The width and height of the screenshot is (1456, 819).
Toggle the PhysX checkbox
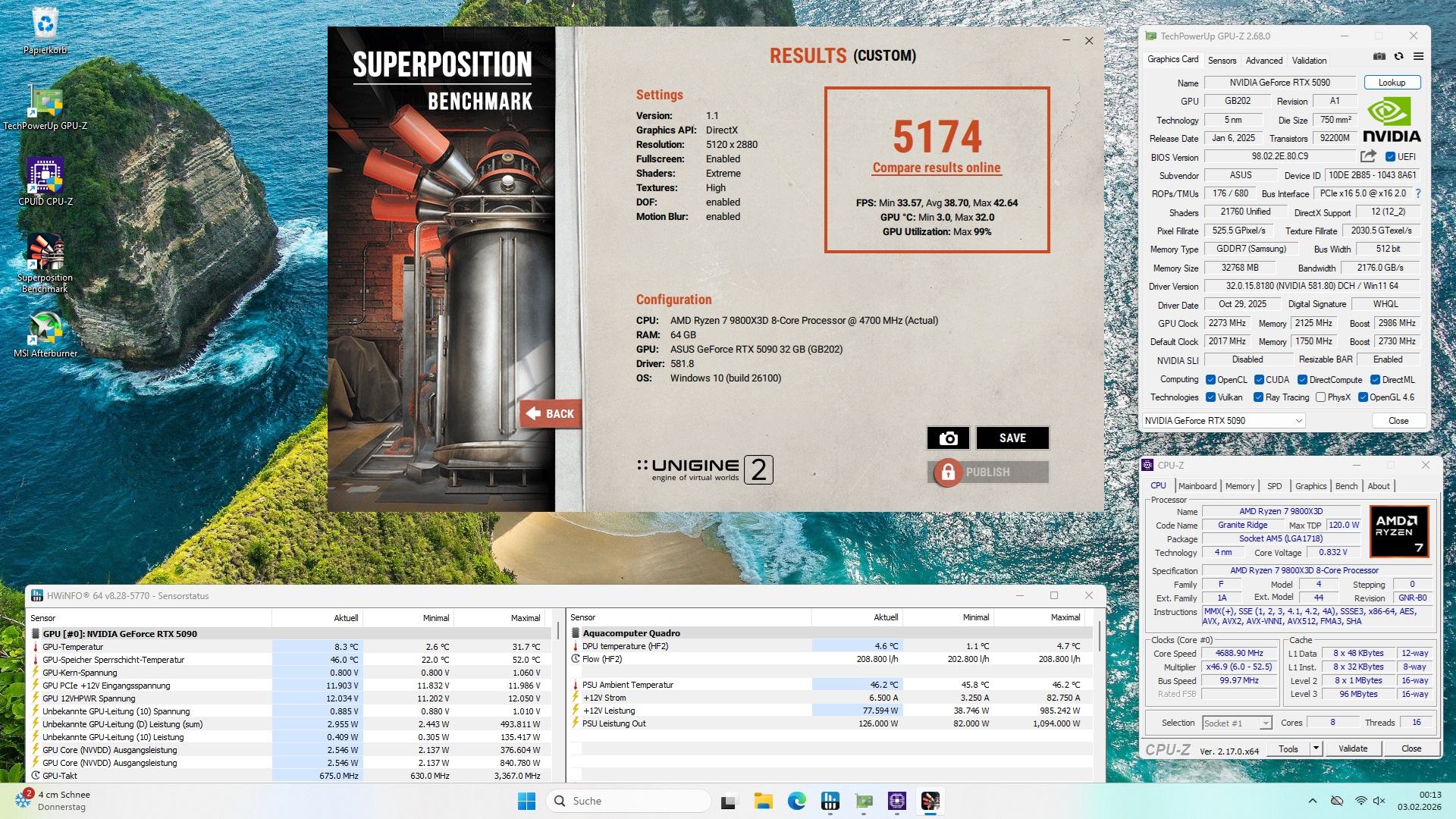1321,397
